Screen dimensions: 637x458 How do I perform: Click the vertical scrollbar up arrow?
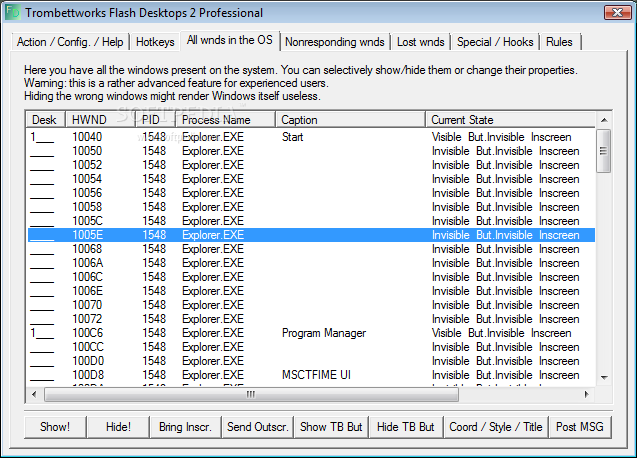(604, 120)
